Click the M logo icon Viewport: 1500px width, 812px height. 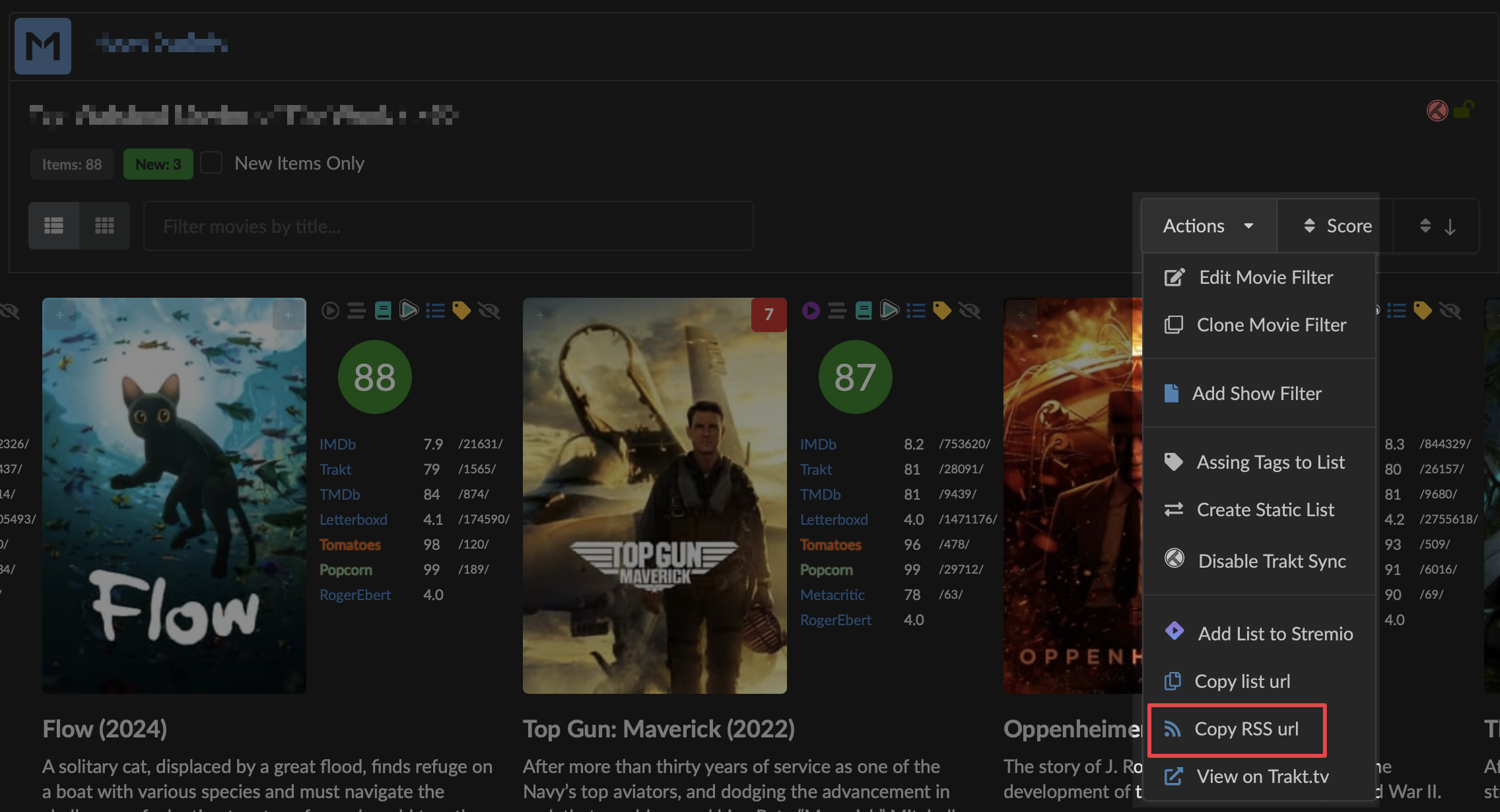pyautogui.click(x=43, y=46)
